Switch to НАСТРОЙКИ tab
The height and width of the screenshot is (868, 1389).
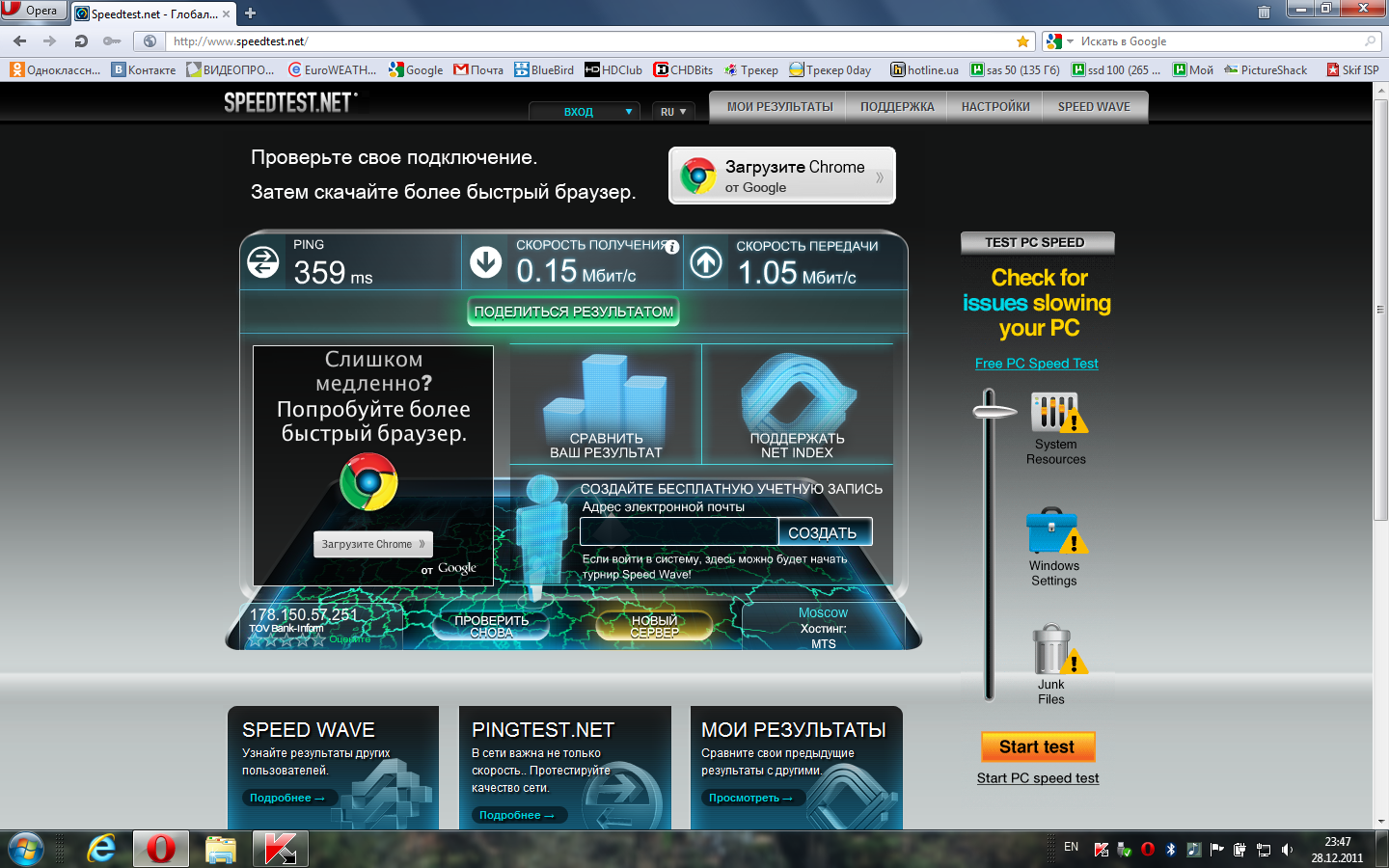[995, 107]
